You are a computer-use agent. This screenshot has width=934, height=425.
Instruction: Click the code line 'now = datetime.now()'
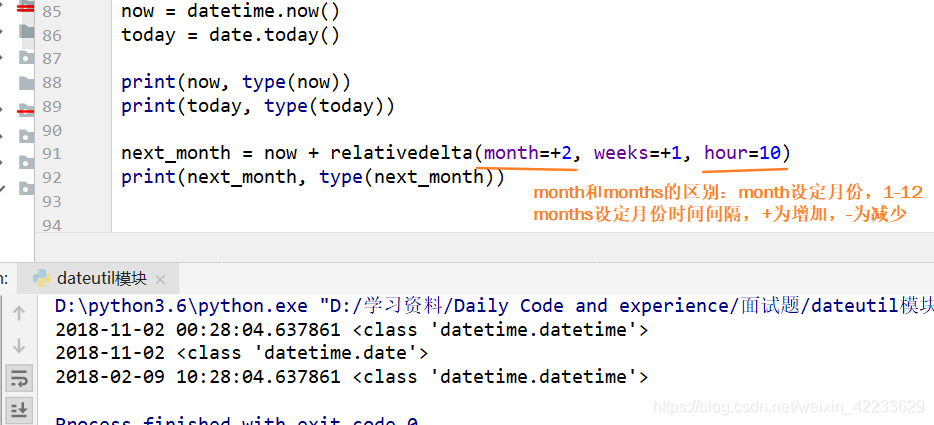coord(231,11)
